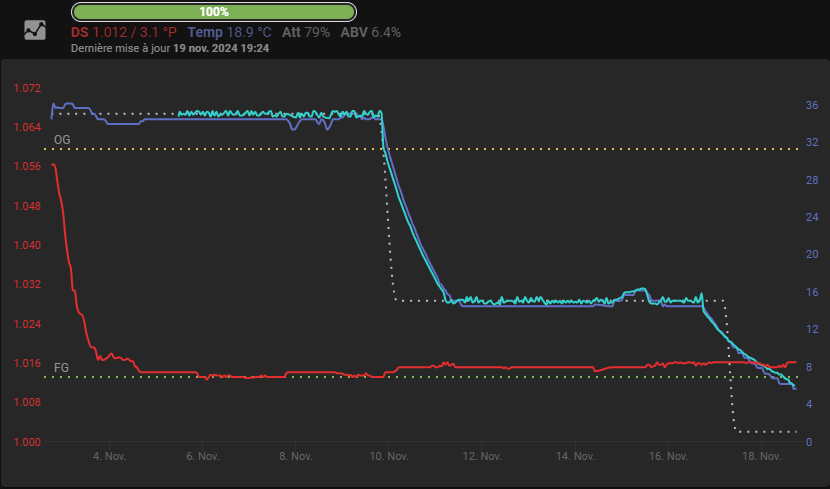Image resolution: width=830 pixels, height=489 pixels.
Task: Click the 16 temperature axis label
Action: pos(812,292)
